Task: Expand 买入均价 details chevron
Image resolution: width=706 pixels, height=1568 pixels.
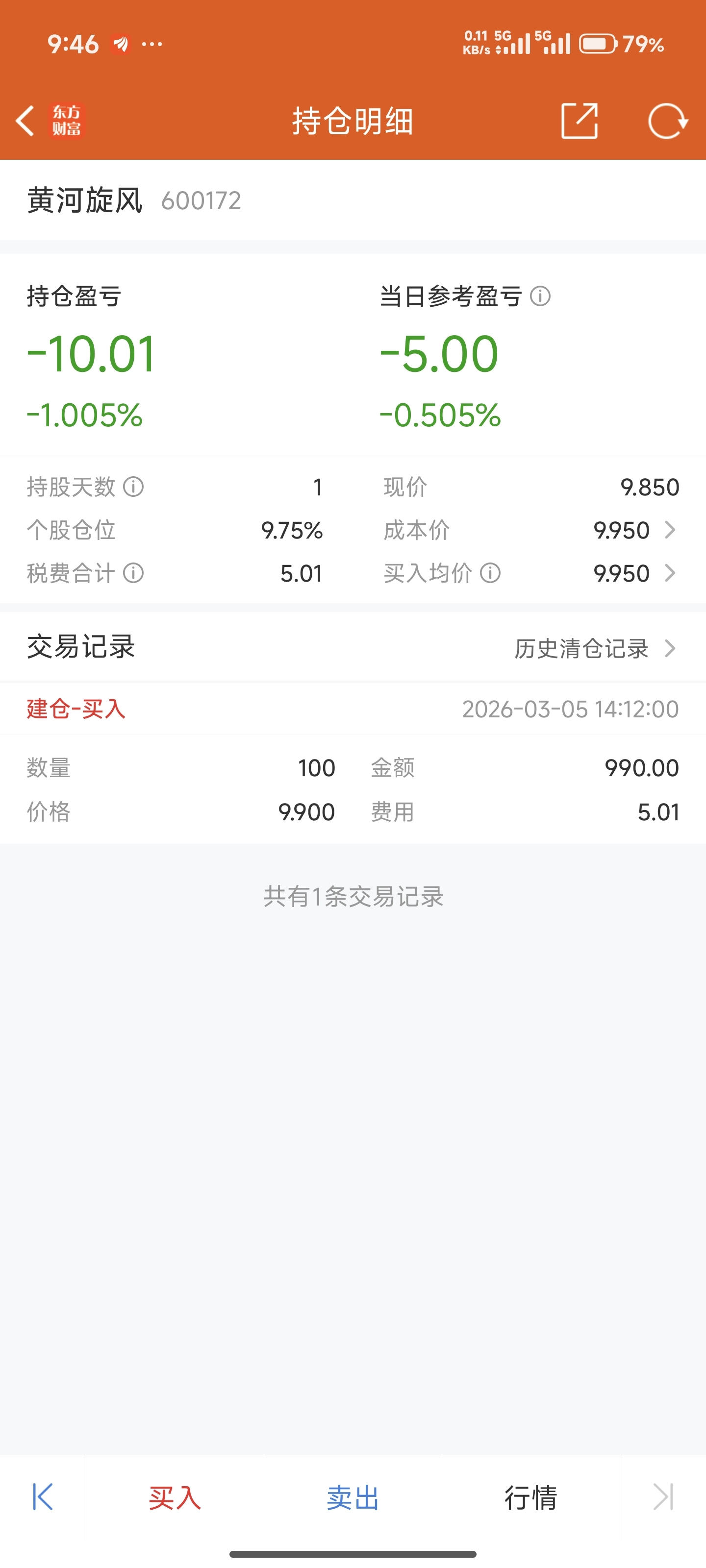Action: (670, 573)
